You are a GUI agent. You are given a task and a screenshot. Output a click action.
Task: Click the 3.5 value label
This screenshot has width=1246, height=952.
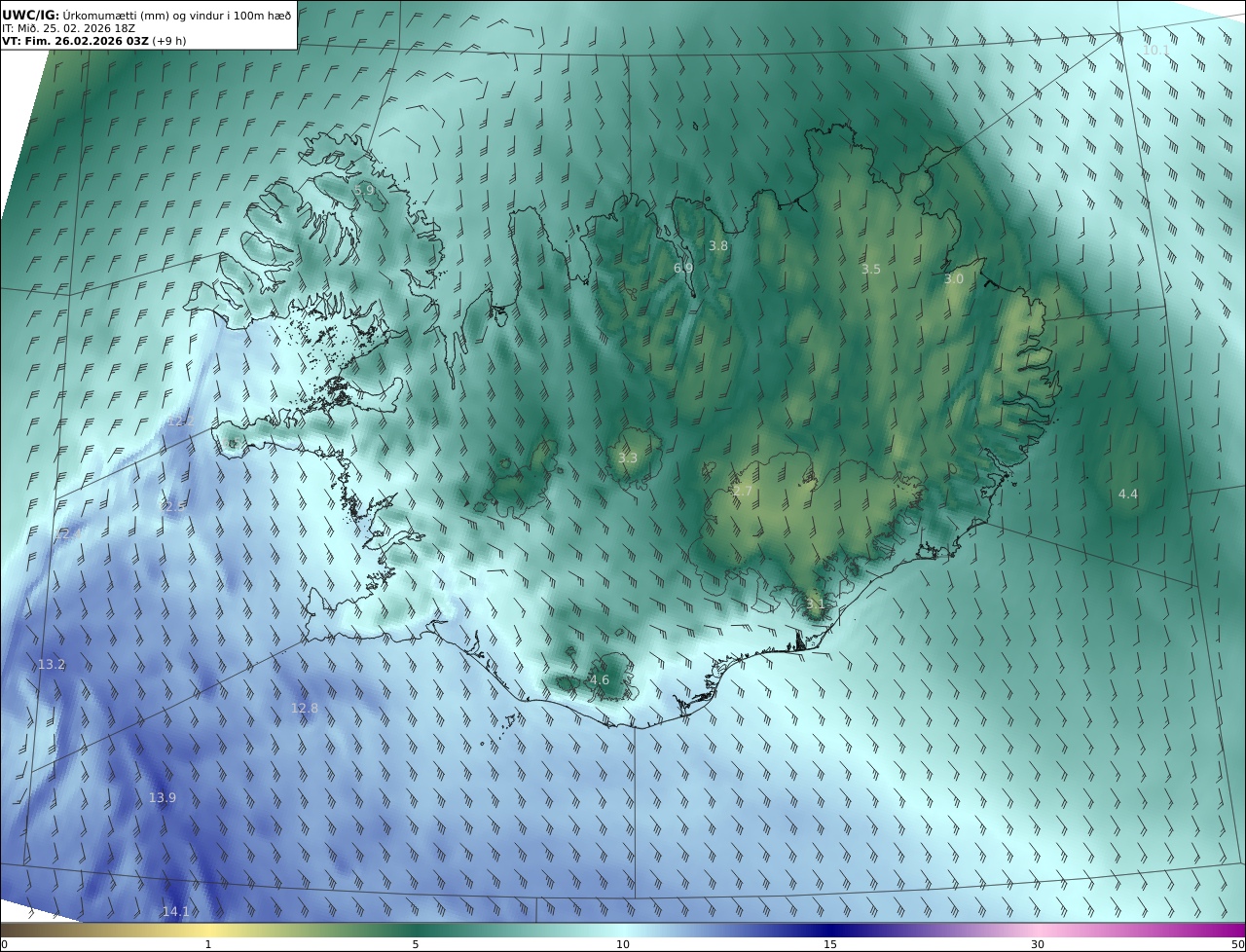coord(871,270)
